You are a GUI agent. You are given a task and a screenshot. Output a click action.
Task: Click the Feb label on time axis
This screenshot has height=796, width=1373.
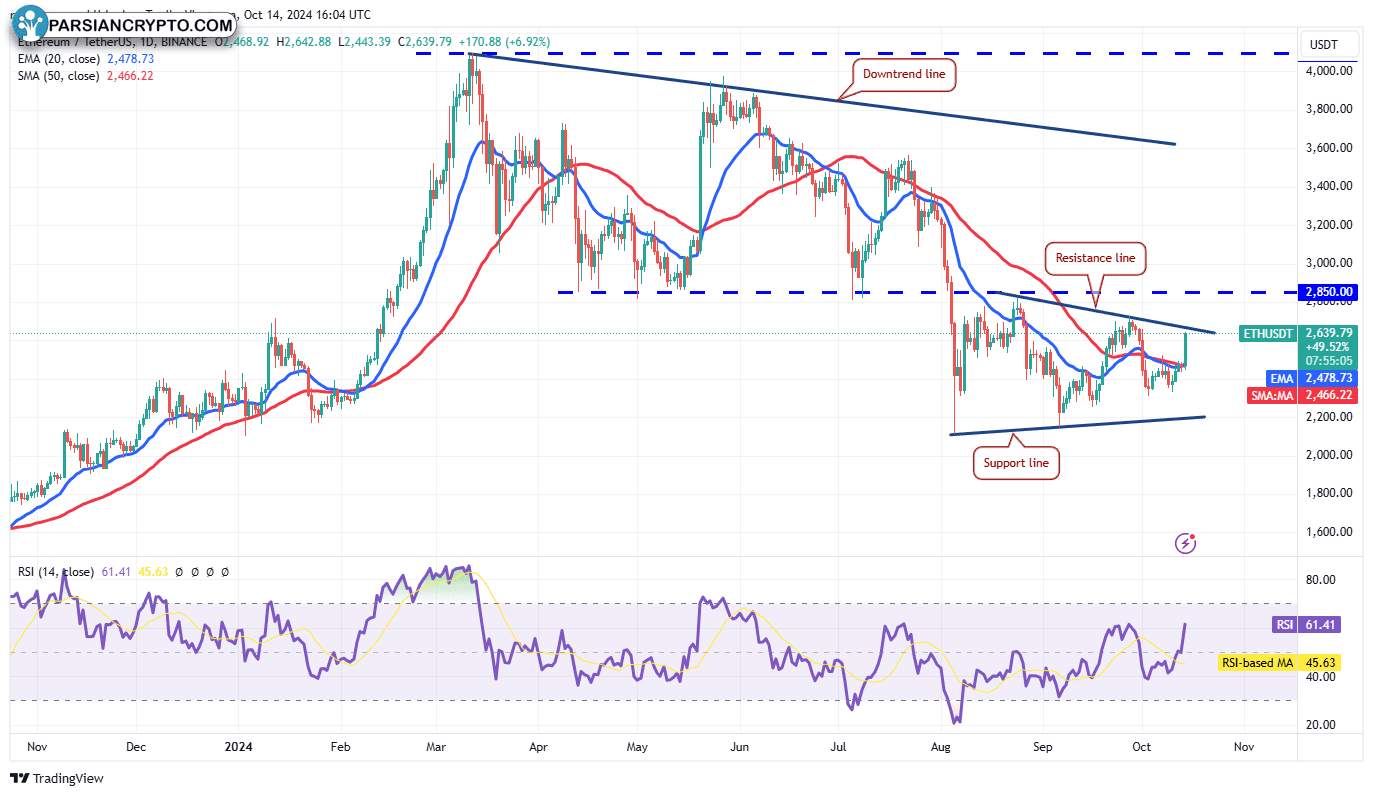click(x=339, y=747)
